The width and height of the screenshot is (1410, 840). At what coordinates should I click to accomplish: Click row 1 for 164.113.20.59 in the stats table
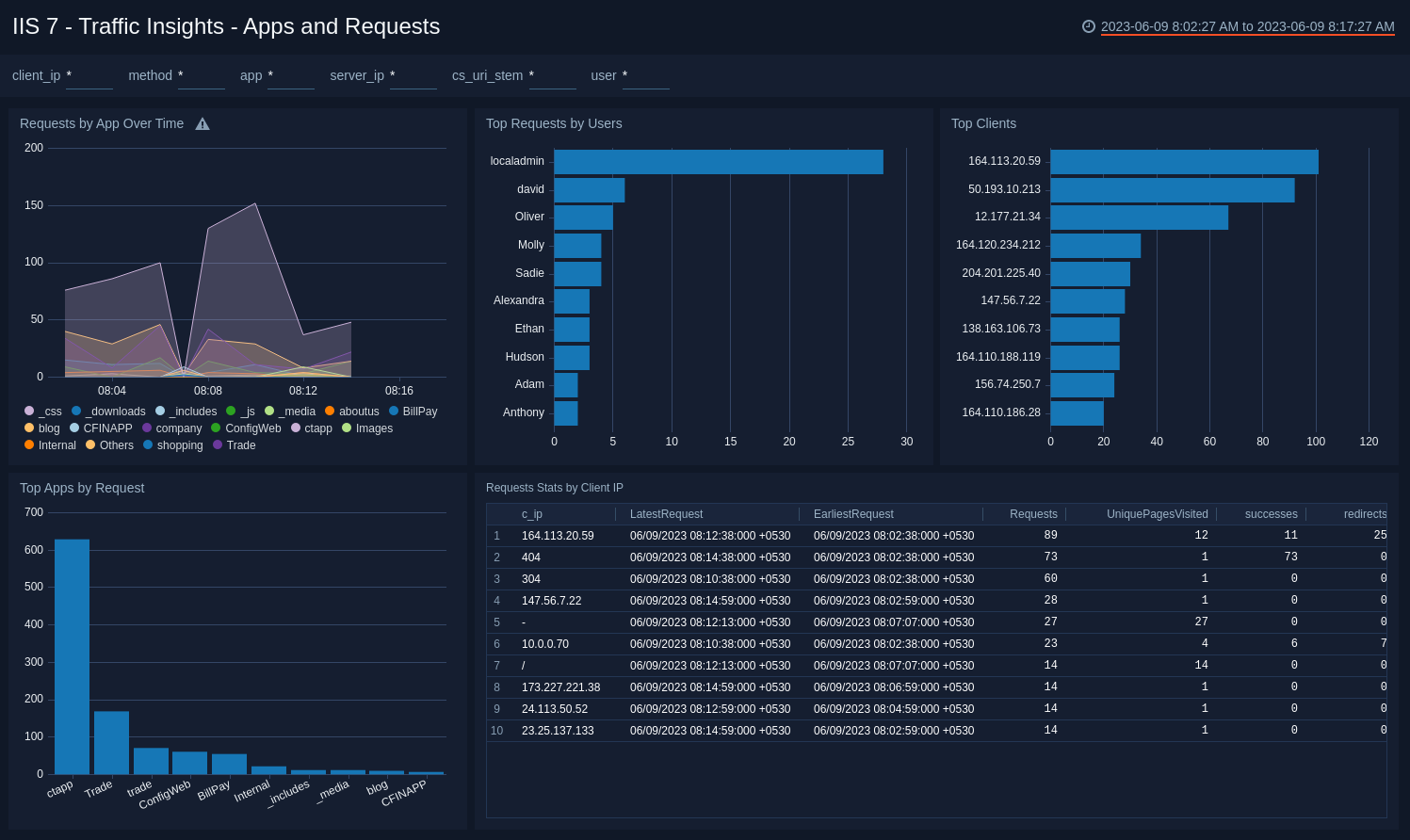[x=558, y=535]
